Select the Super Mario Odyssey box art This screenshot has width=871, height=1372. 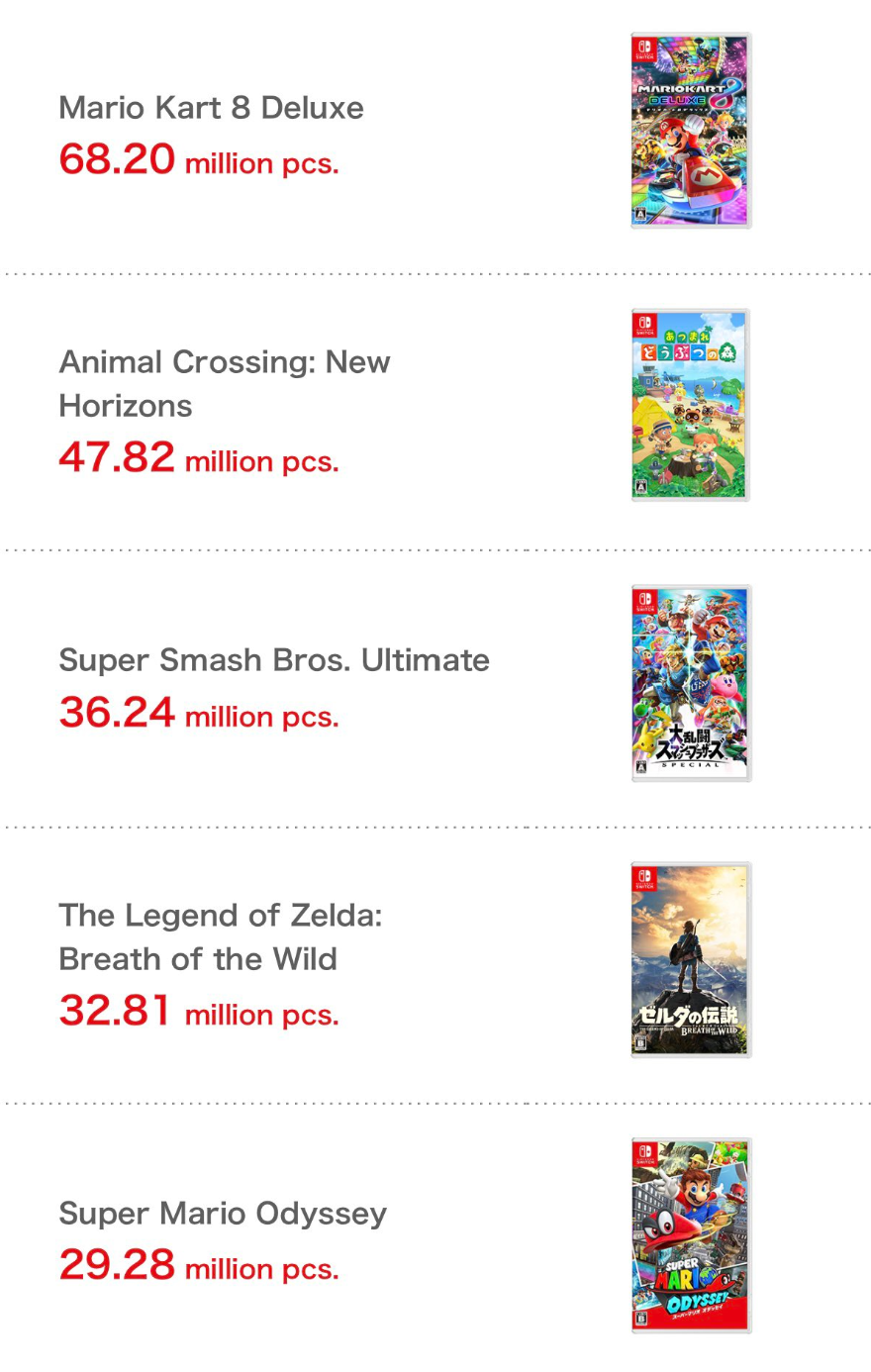[x=691, y=1235]
